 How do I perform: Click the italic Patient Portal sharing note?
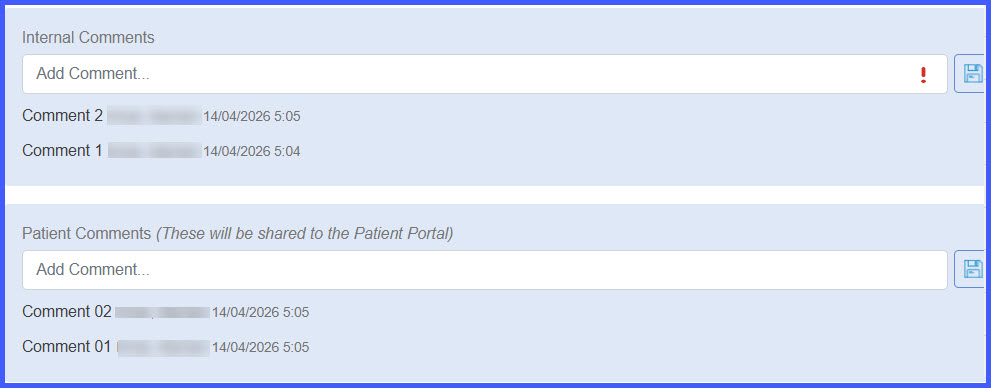(305, 233)
